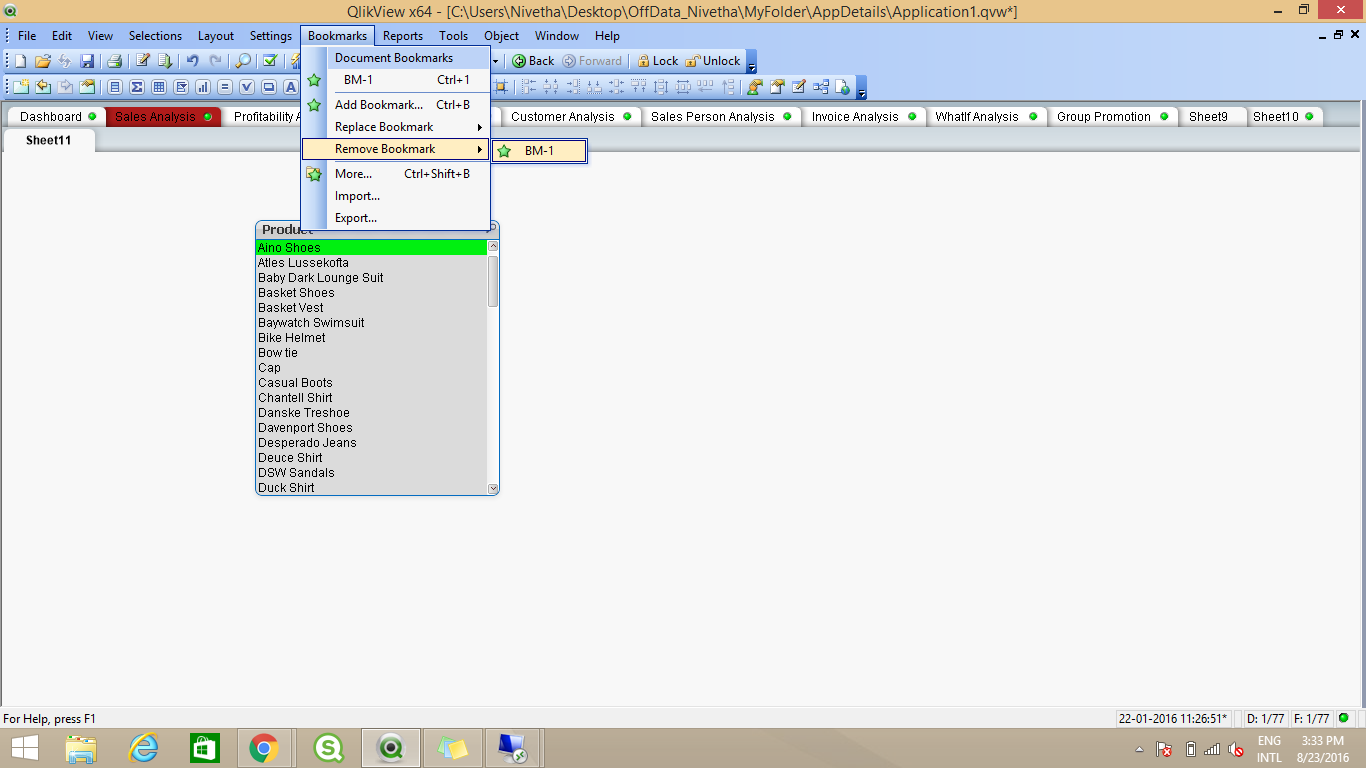Select DSW Sandals in Product list

tap(372, 473)
